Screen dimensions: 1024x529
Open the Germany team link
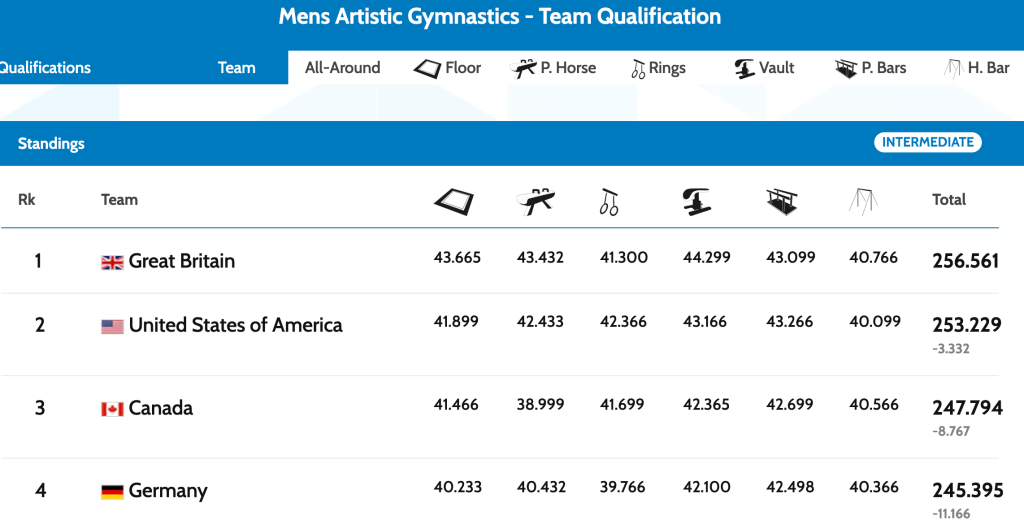pos(168,491)
